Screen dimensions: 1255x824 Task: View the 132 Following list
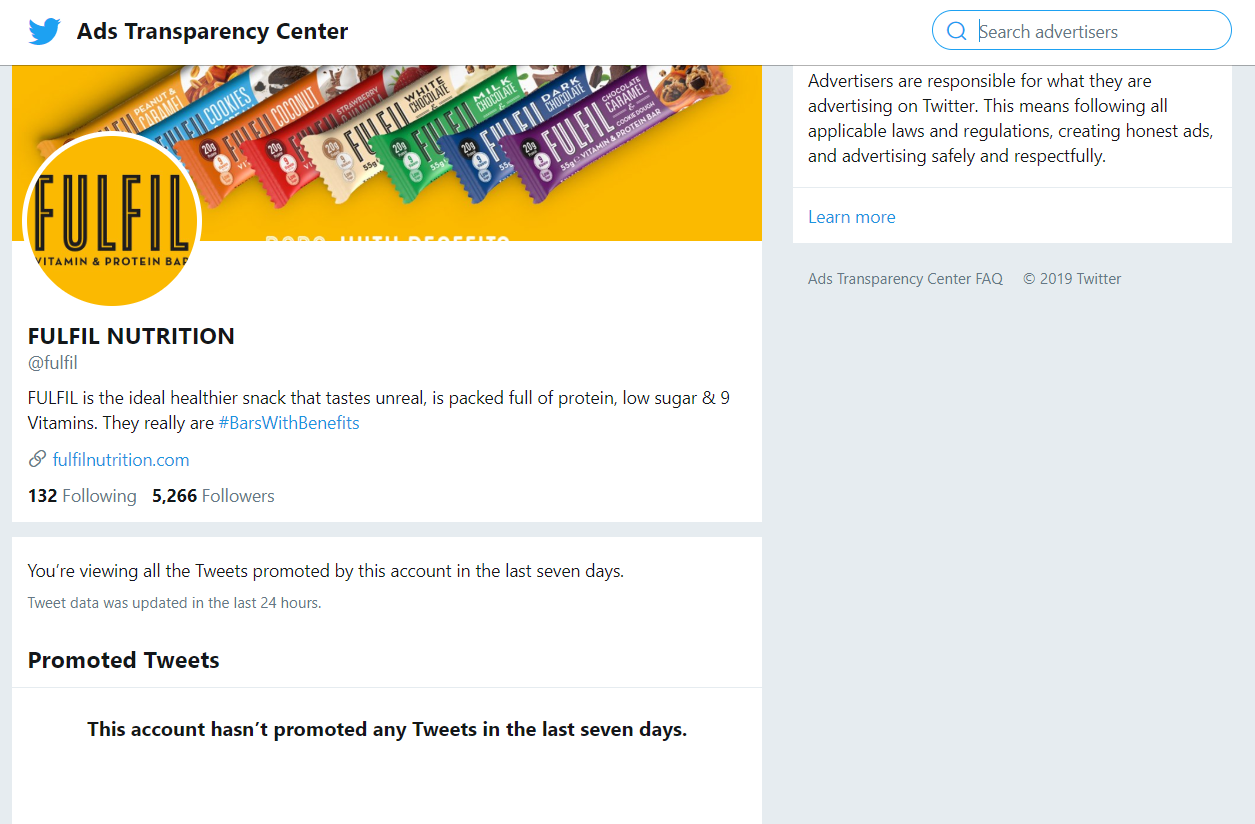click(82, 496)
